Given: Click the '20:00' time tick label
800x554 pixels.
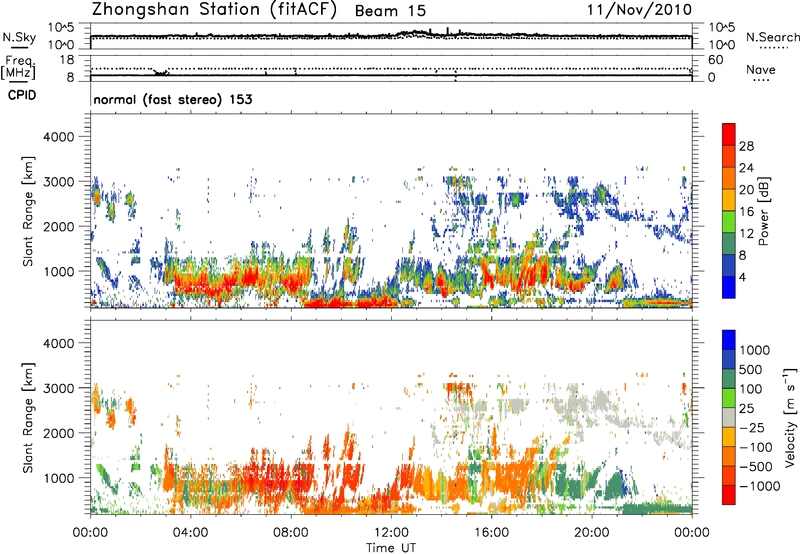Looking at the screenshot, I should (x=592, y=533).
